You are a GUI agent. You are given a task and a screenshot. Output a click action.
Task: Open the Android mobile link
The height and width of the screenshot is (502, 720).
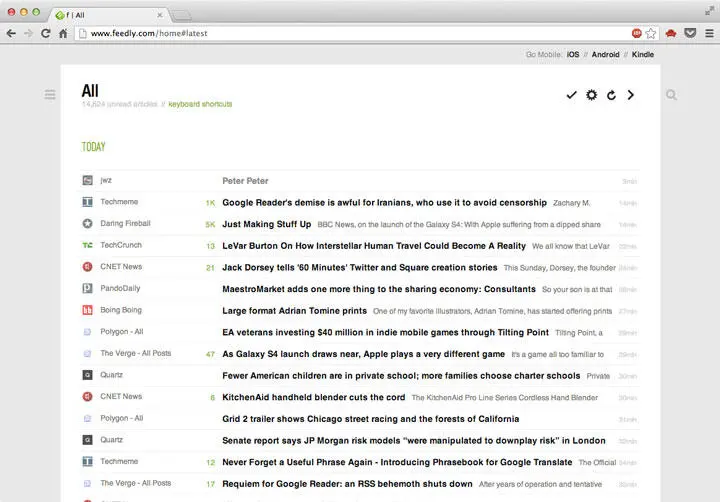tap(605, 54)
